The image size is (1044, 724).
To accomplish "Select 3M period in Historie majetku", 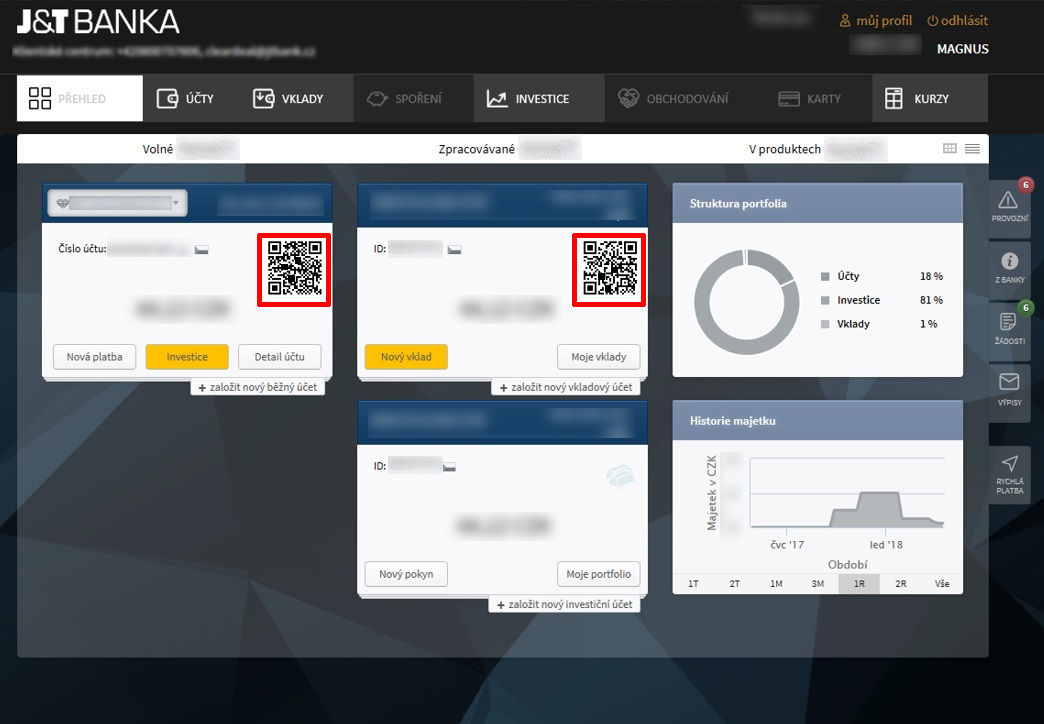I will pos(818,583).
